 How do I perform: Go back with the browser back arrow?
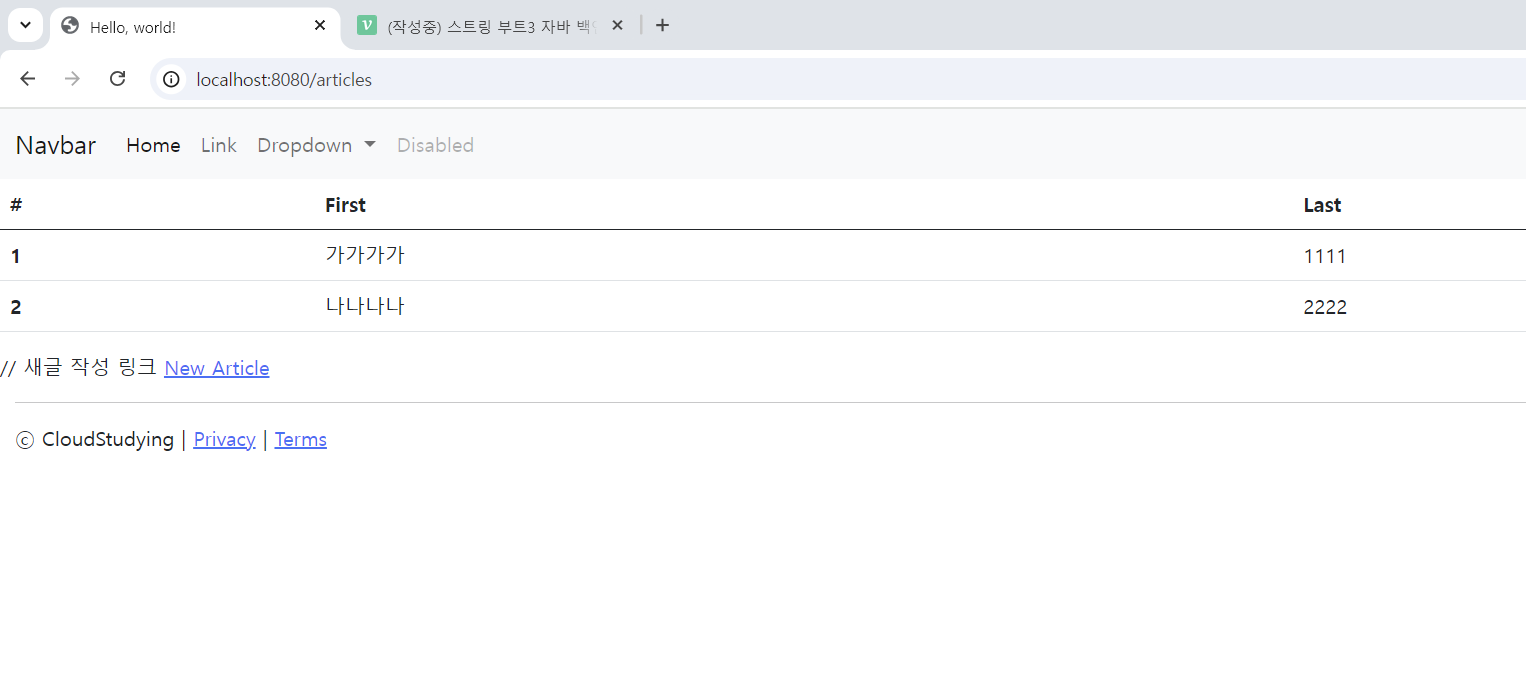28,79
